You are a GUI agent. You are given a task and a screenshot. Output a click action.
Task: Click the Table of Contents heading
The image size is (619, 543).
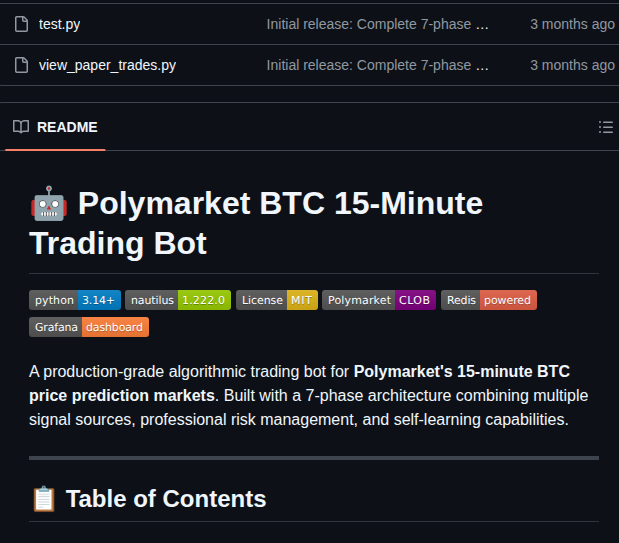coord(166,499)
